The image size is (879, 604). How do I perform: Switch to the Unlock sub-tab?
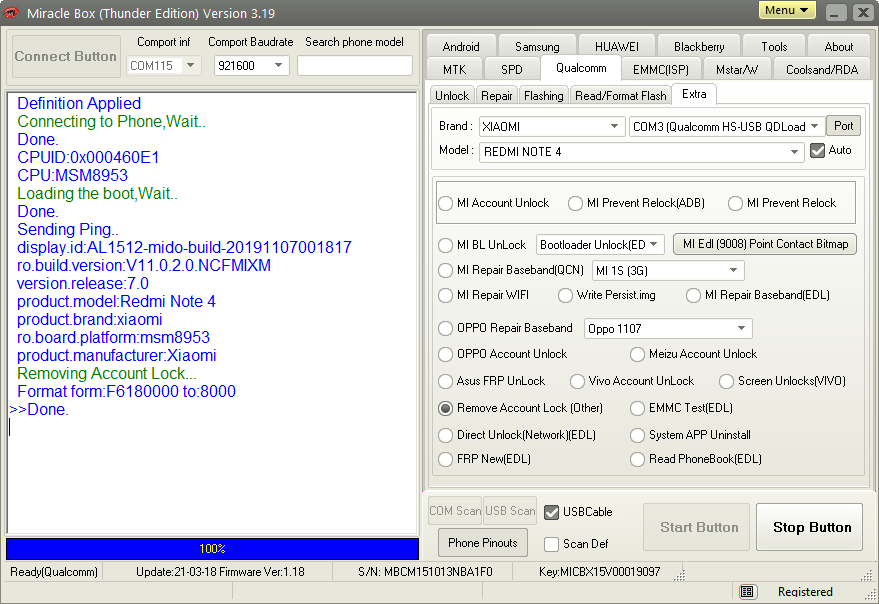(452, 96)
